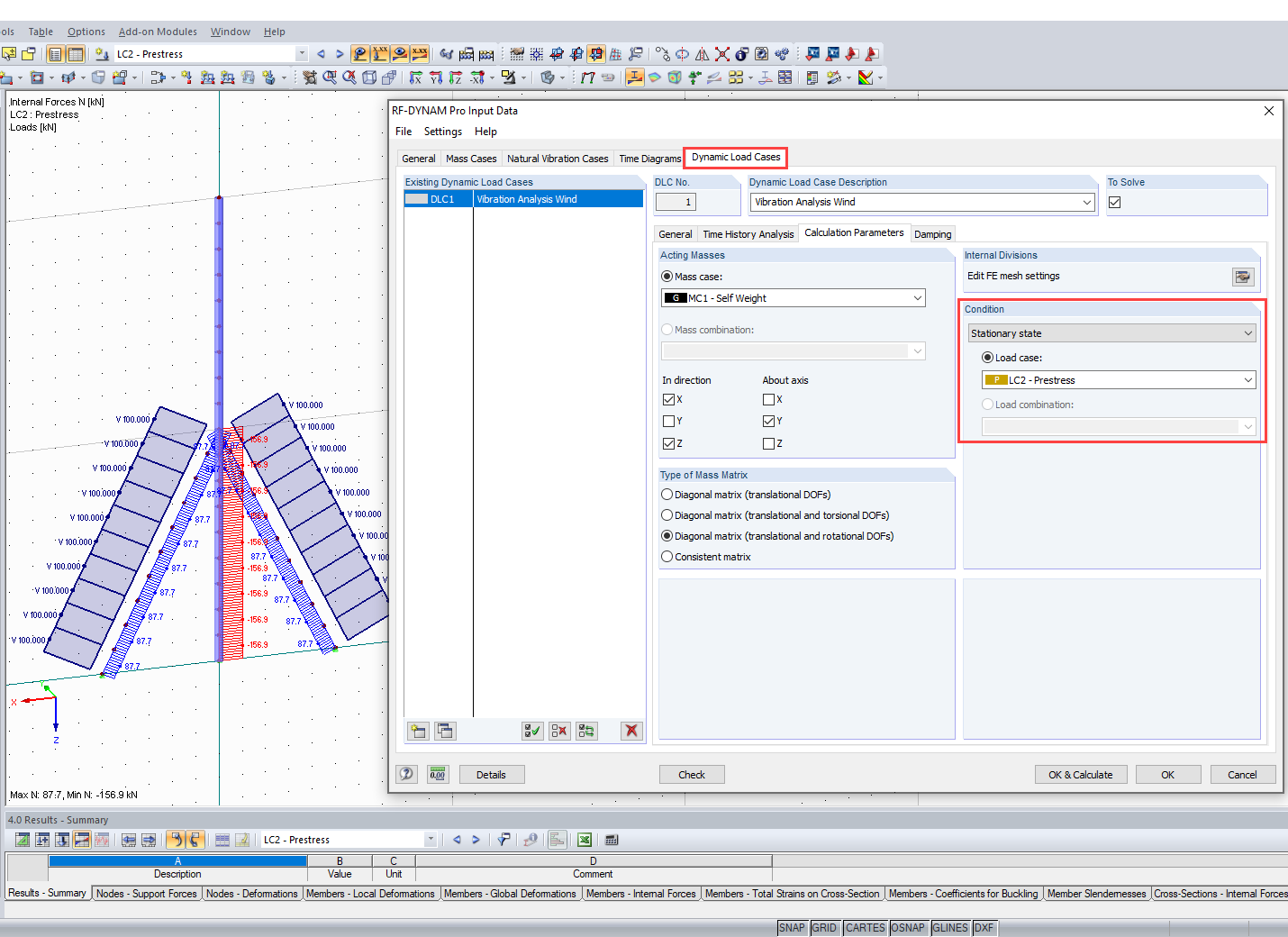Screen dimensions: 1288x937
Task: Click the help question mark icon
Action: click(x=407, y=774)
